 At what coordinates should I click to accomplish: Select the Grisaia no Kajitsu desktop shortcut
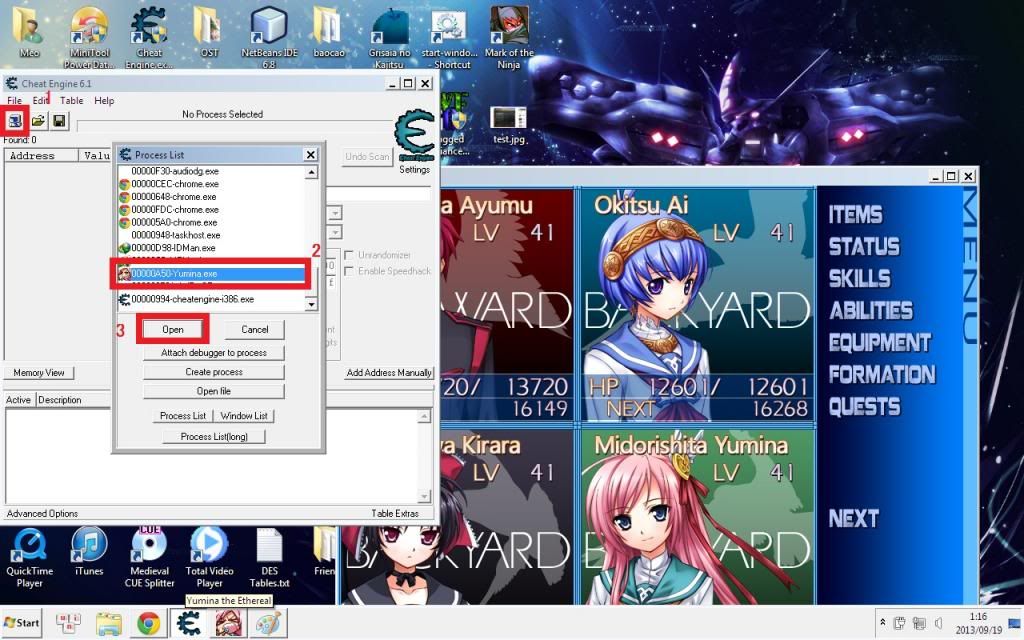click(x=389, y=38)
